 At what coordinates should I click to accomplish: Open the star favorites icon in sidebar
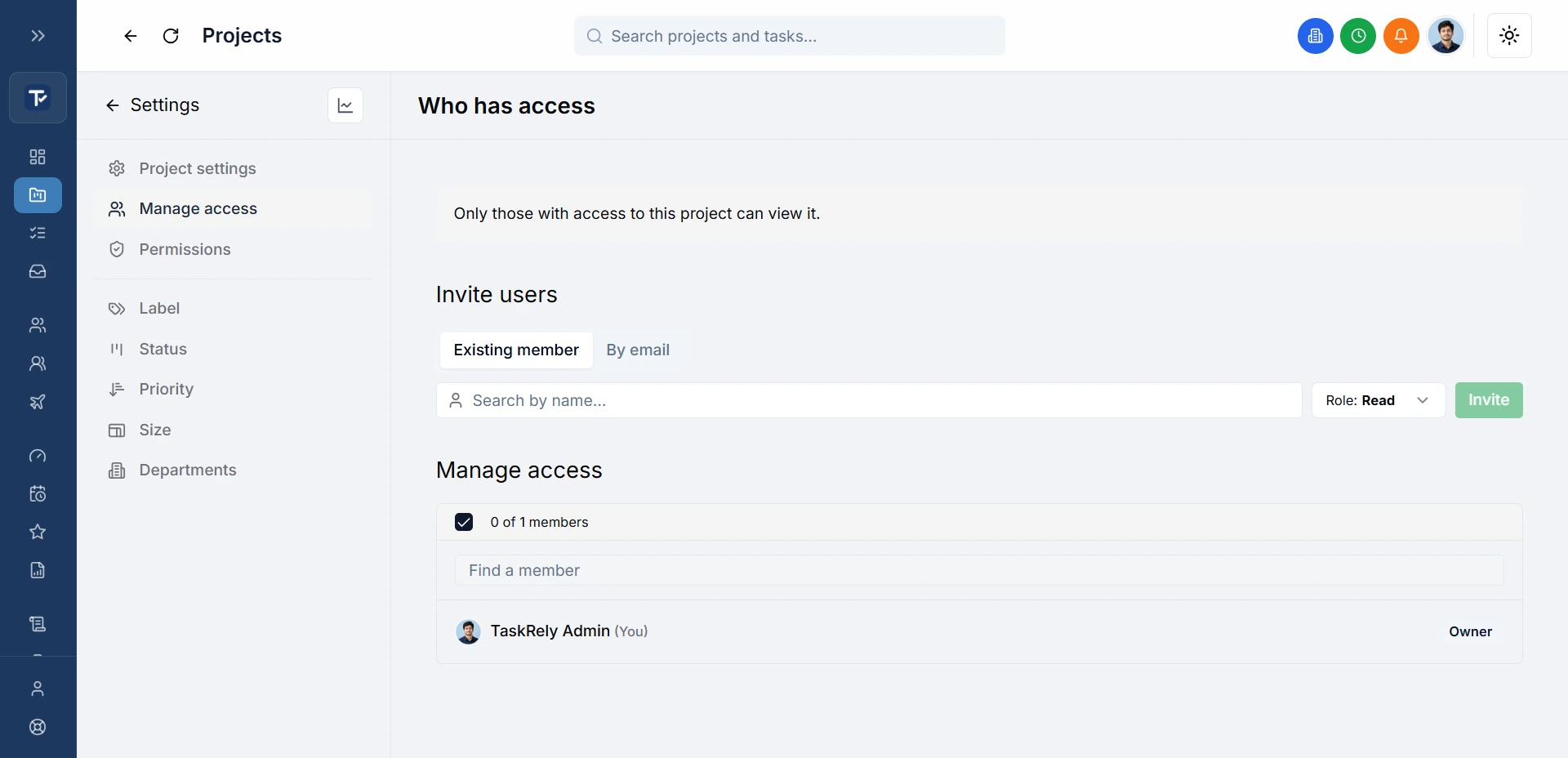click(x=38, y=532)
